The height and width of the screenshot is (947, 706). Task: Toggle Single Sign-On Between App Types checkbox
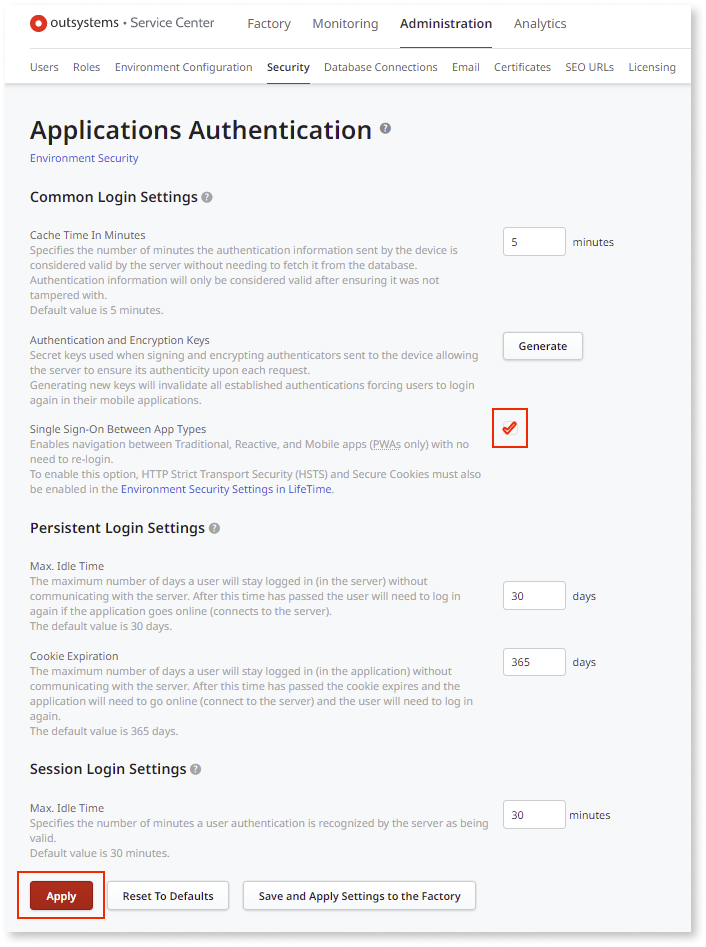click(510, 428)
